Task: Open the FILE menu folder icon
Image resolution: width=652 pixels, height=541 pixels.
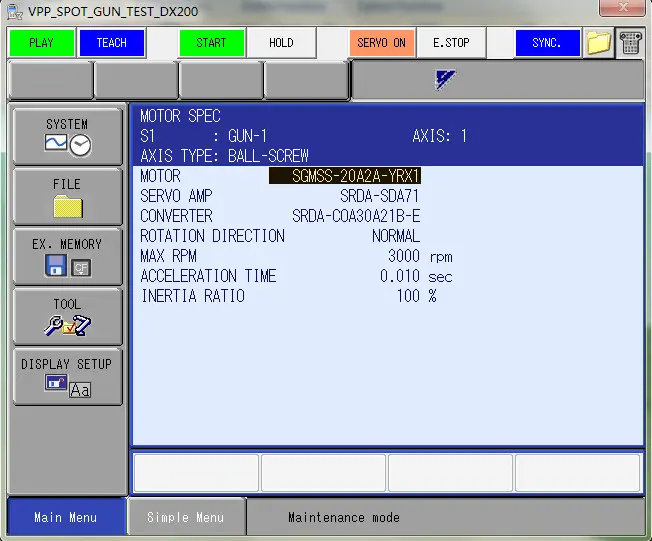Action: 67,196
